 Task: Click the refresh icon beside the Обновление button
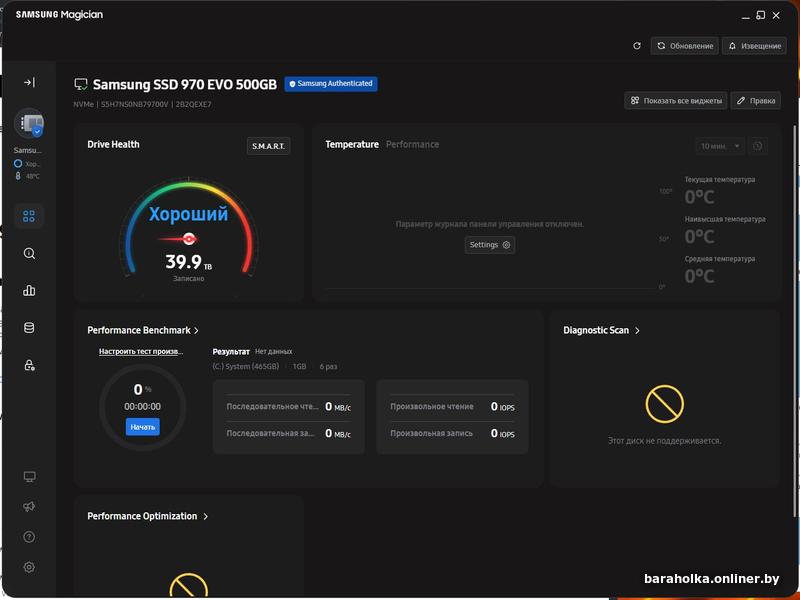tap(637, 46)
